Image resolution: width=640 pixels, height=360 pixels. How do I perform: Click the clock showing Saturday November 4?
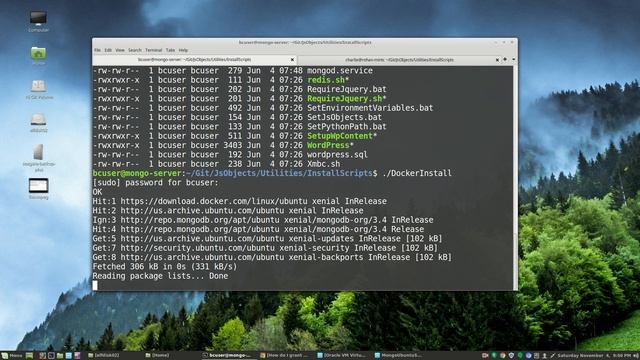(595, 356)
